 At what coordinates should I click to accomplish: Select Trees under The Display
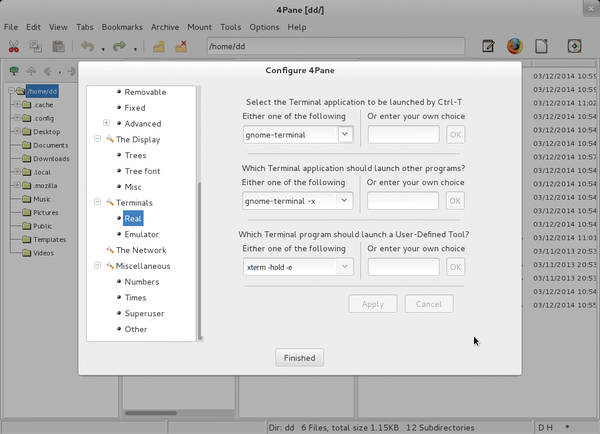point(135,155)
